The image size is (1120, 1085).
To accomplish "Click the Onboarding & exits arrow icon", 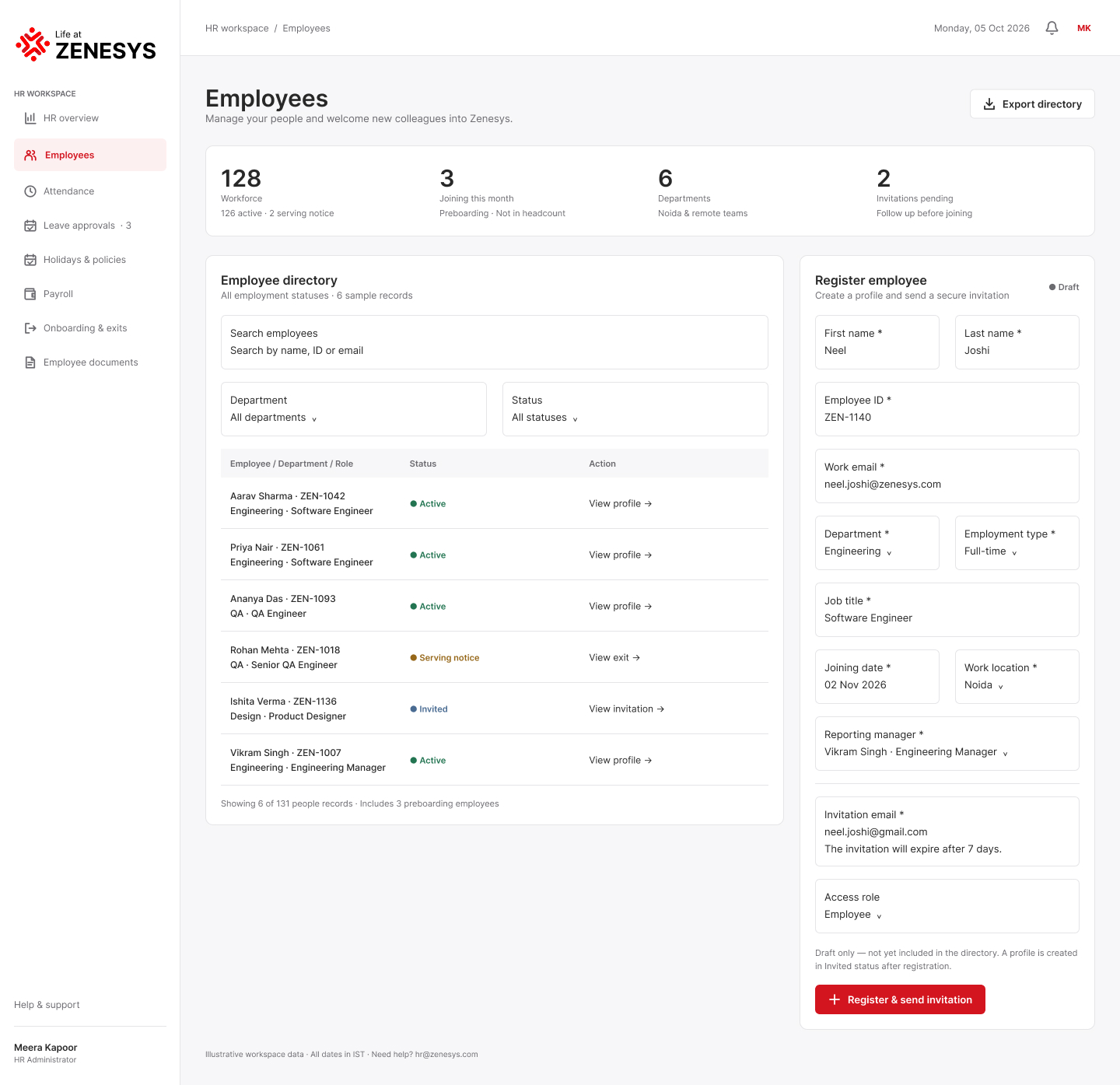I will tap(30, 328).
